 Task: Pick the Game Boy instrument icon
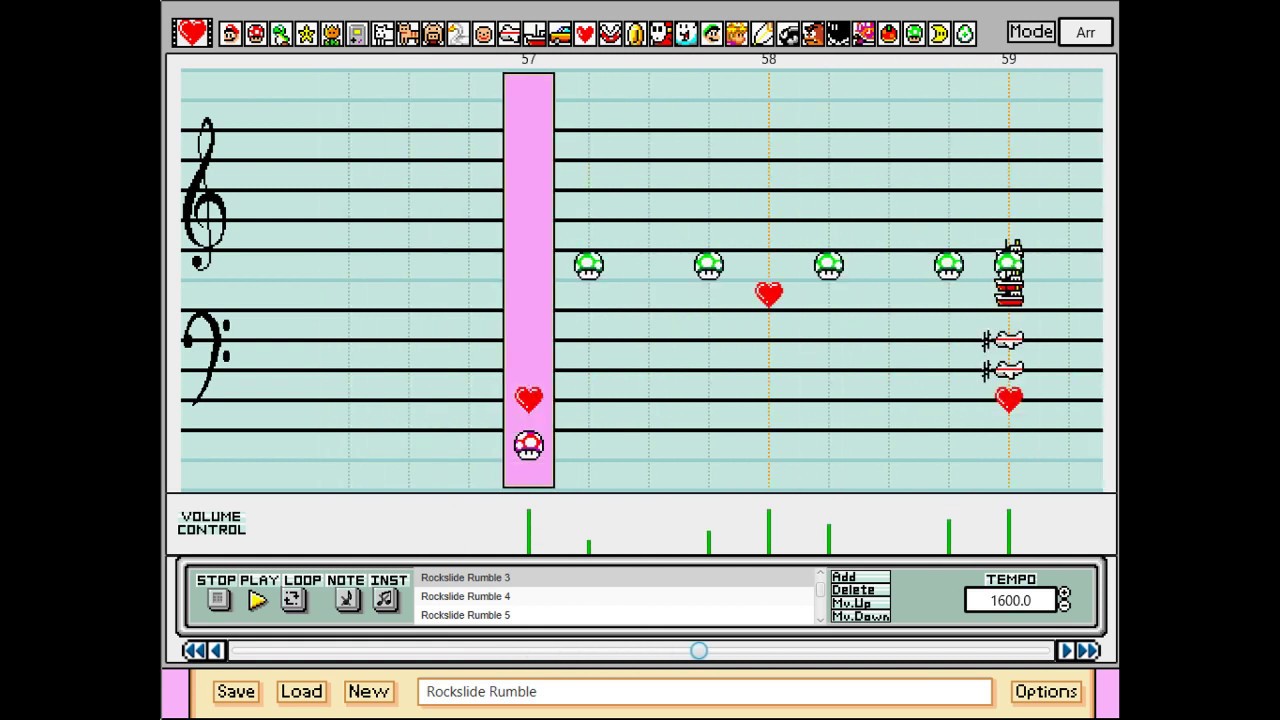pos(357,34)
